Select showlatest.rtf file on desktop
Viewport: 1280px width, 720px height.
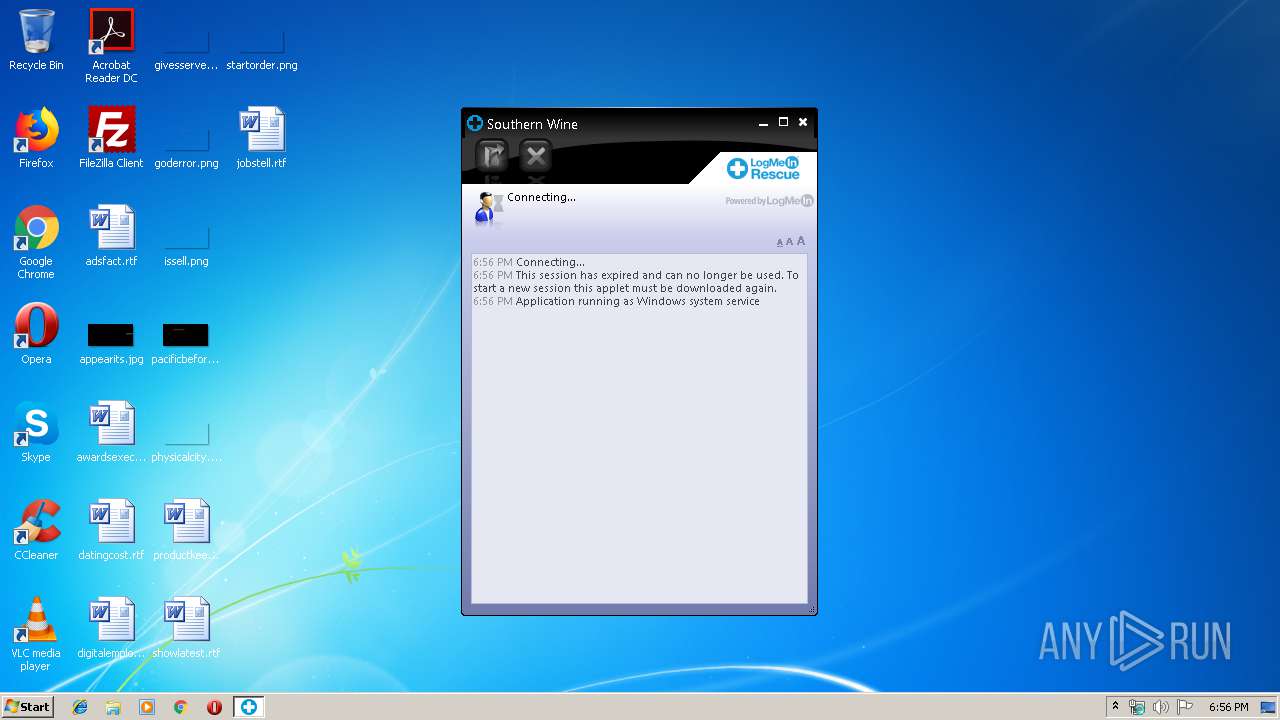point(186,628)
